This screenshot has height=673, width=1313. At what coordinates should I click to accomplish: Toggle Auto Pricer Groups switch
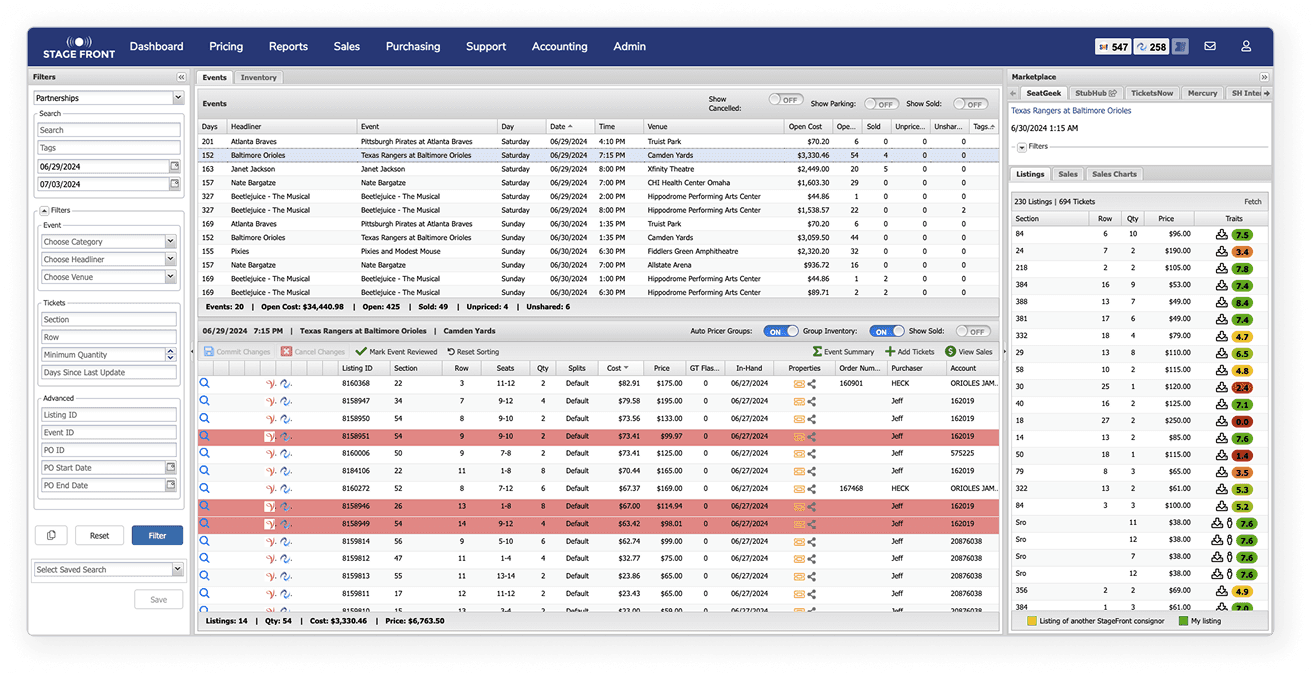click(781, 331)
